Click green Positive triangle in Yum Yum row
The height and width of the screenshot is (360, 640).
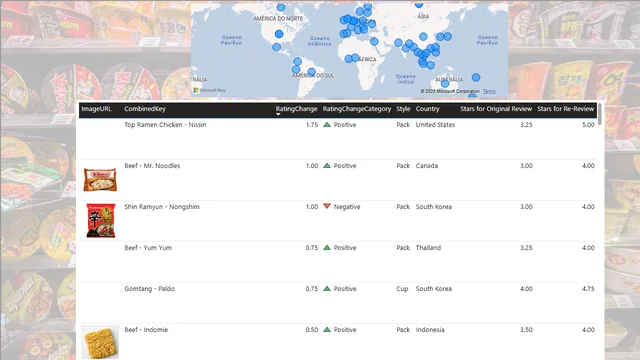tap(327, 247)
